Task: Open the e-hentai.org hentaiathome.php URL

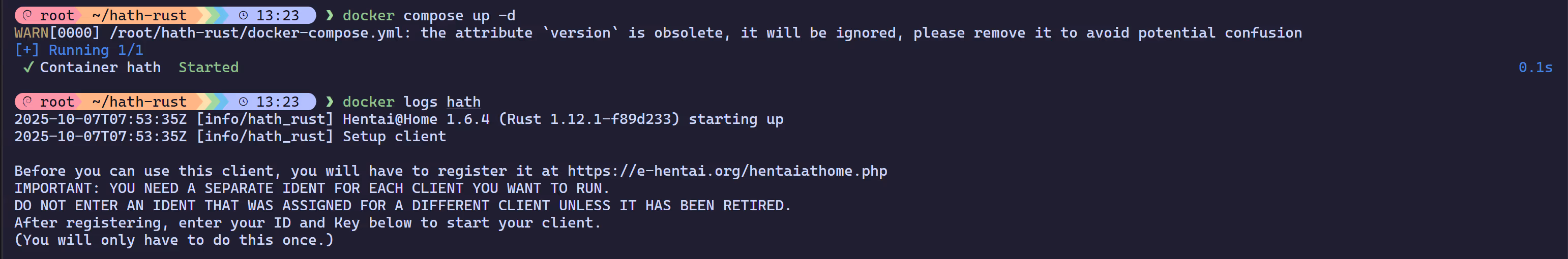Action: pos(727,171)
